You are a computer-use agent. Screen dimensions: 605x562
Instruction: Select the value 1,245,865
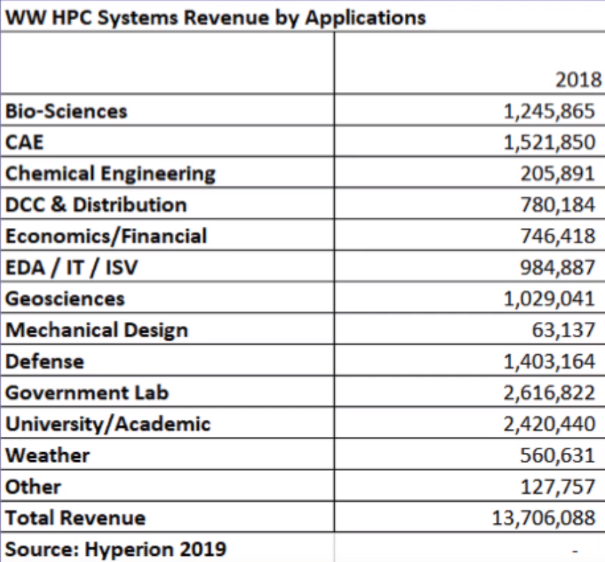click(549, 111)
